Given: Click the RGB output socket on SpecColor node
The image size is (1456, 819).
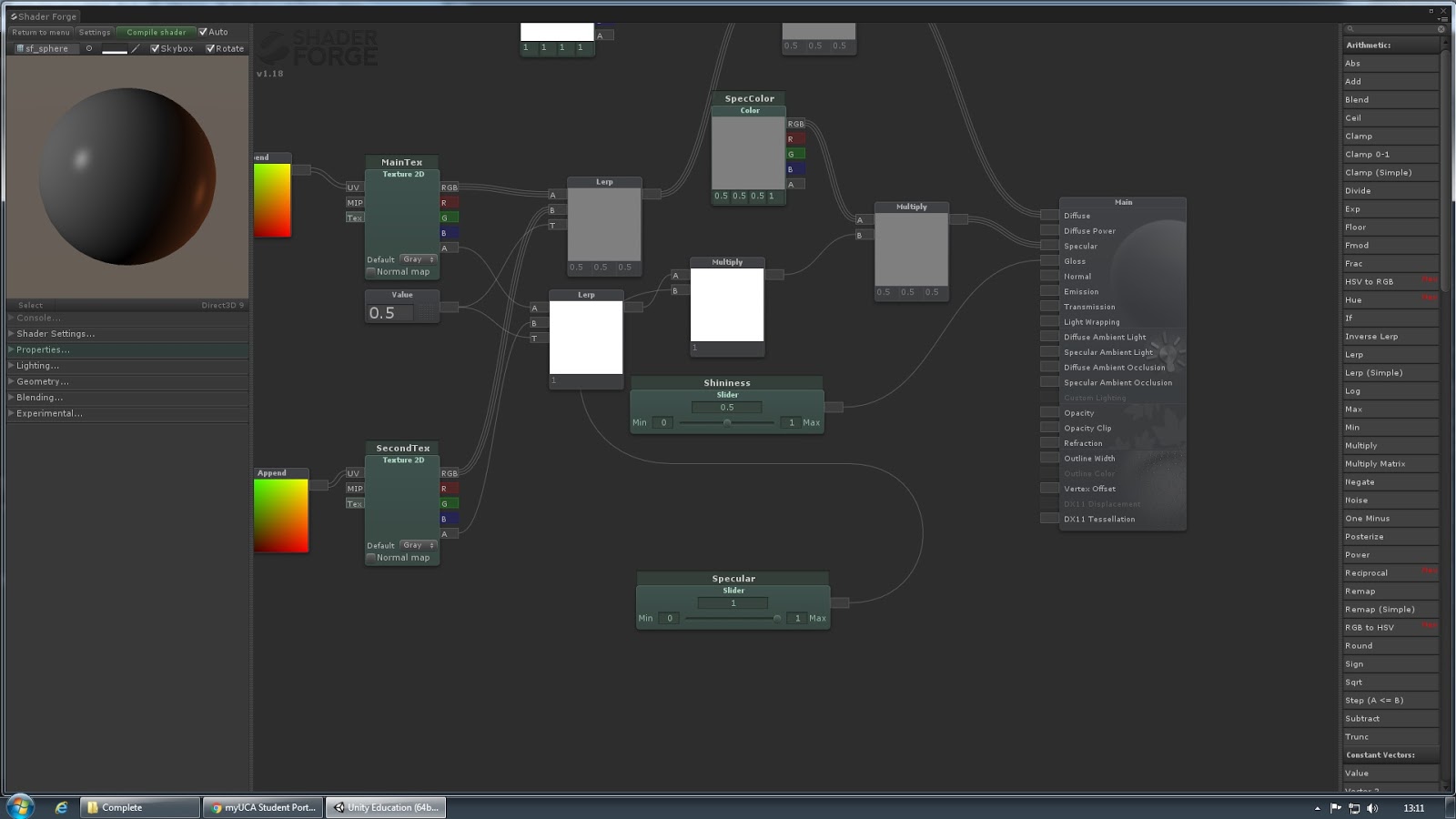Looking at the screenshot, I should [x=797, y=123].
